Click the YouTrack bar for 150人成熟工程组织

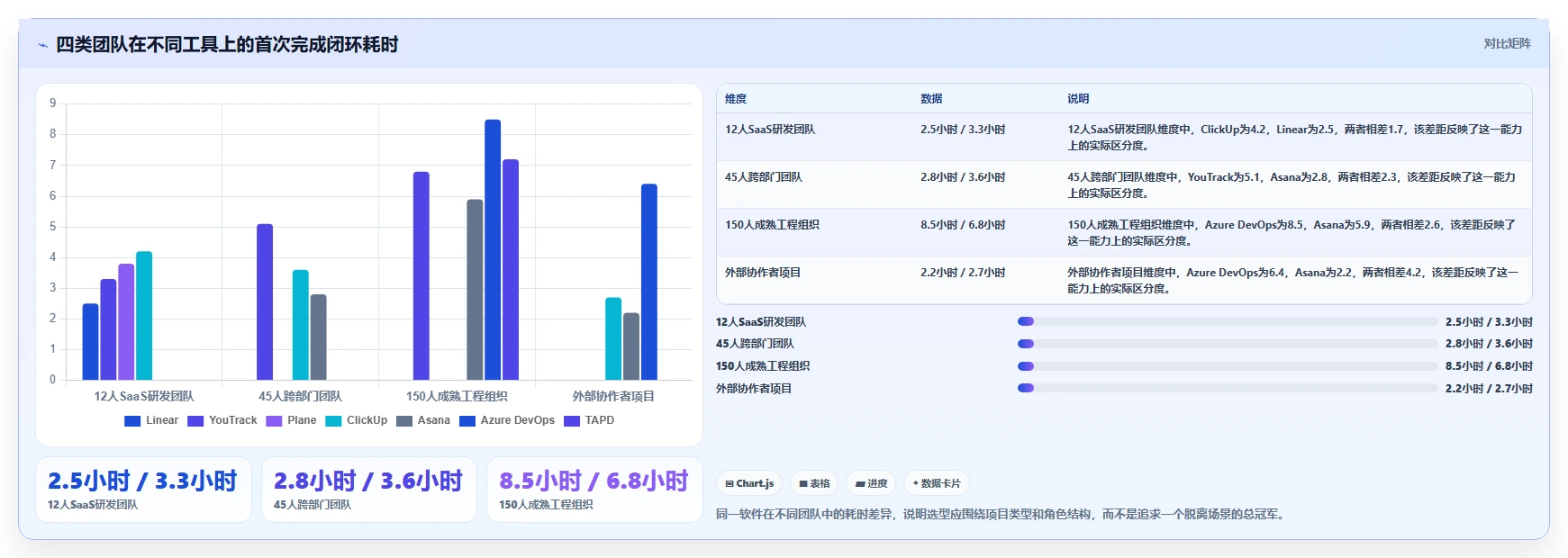tap(421, 275)
